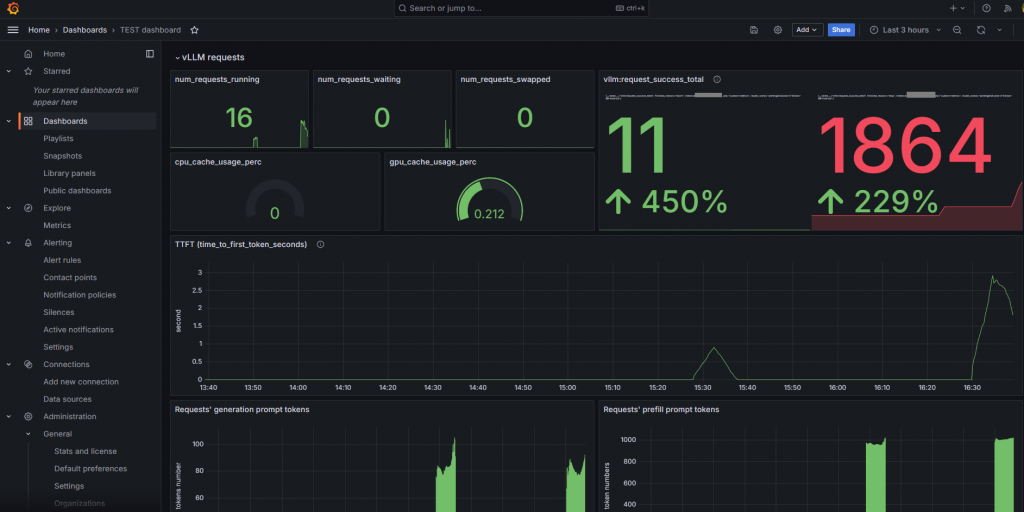Star the TEST dashboard
The height and width of the screenshot is (512, 1024).
(195, 30)
